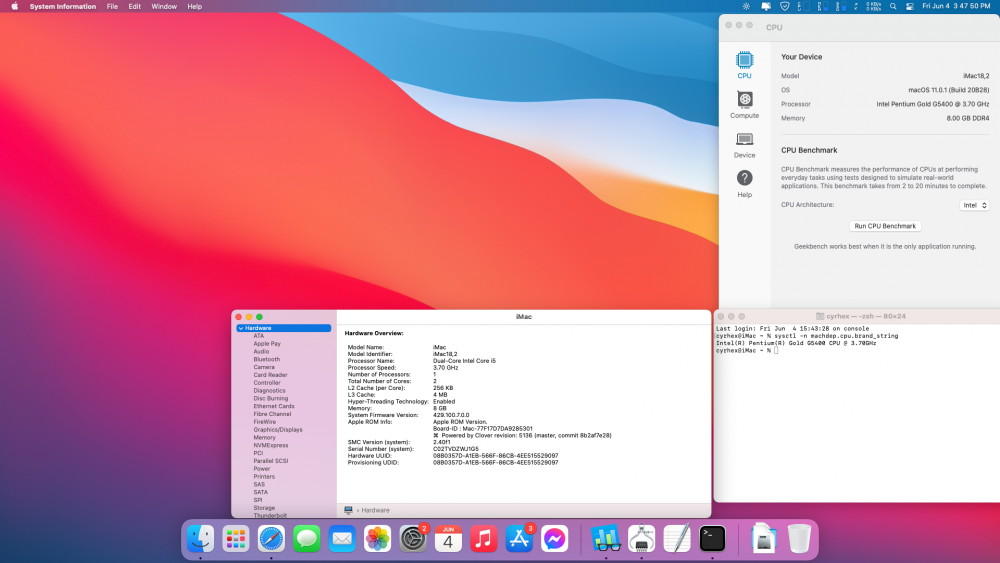Select Parallel SCSI in the sidebar
Screen dimensions: 1000x563
pos(270,461)
